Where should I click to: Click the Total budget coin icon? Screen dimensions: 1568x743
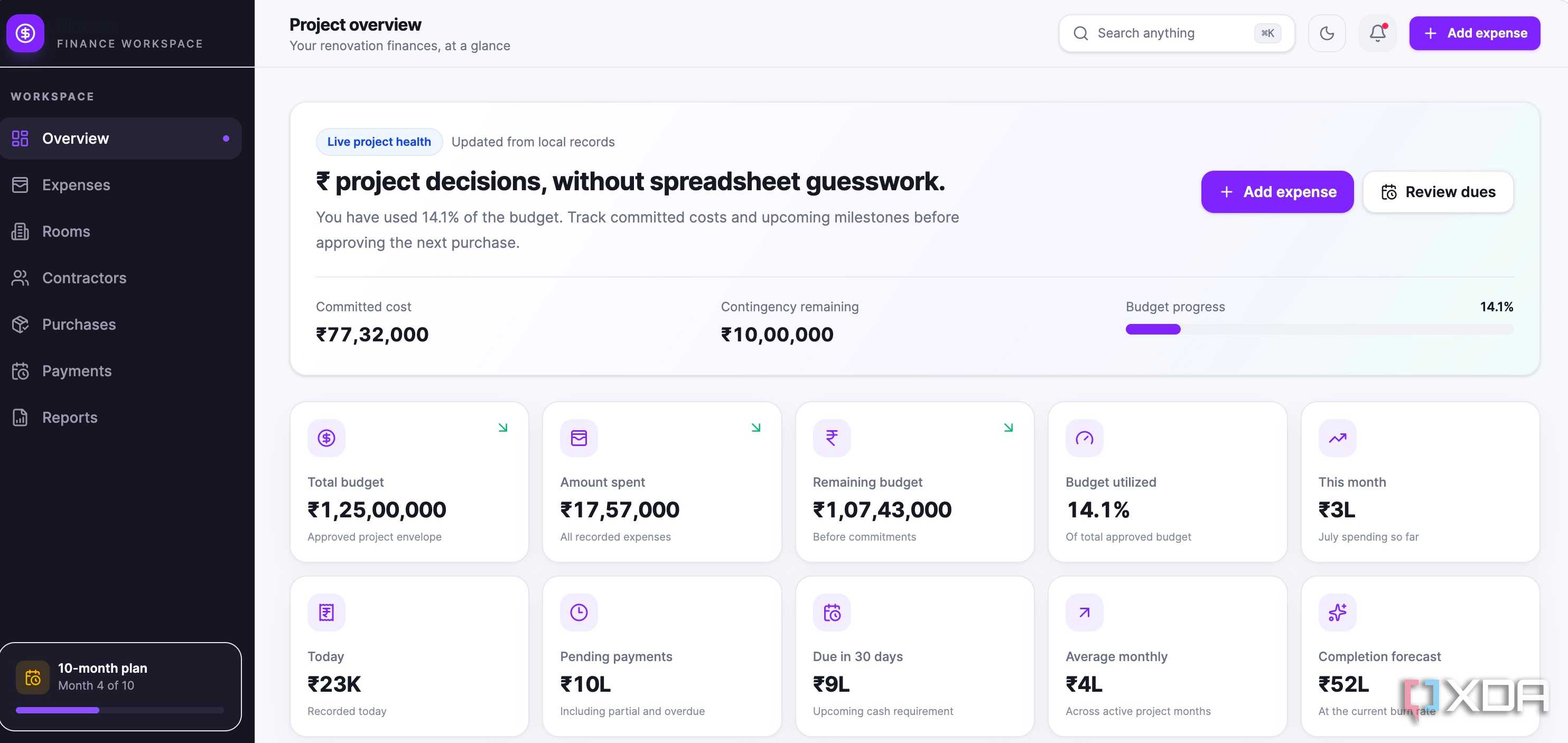[x=326, y=438]
